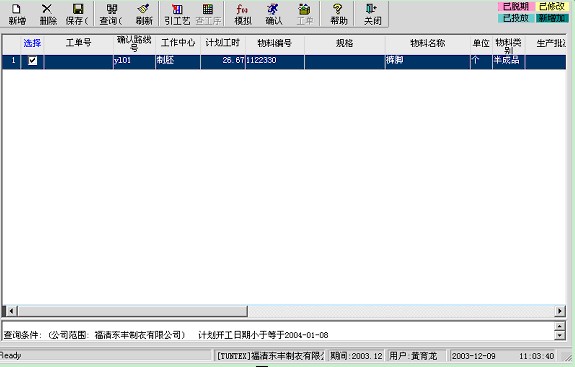Click the y101 route number cell
Image resolution: width=575 pixels, height=367 pixels.
click(134, 61)
